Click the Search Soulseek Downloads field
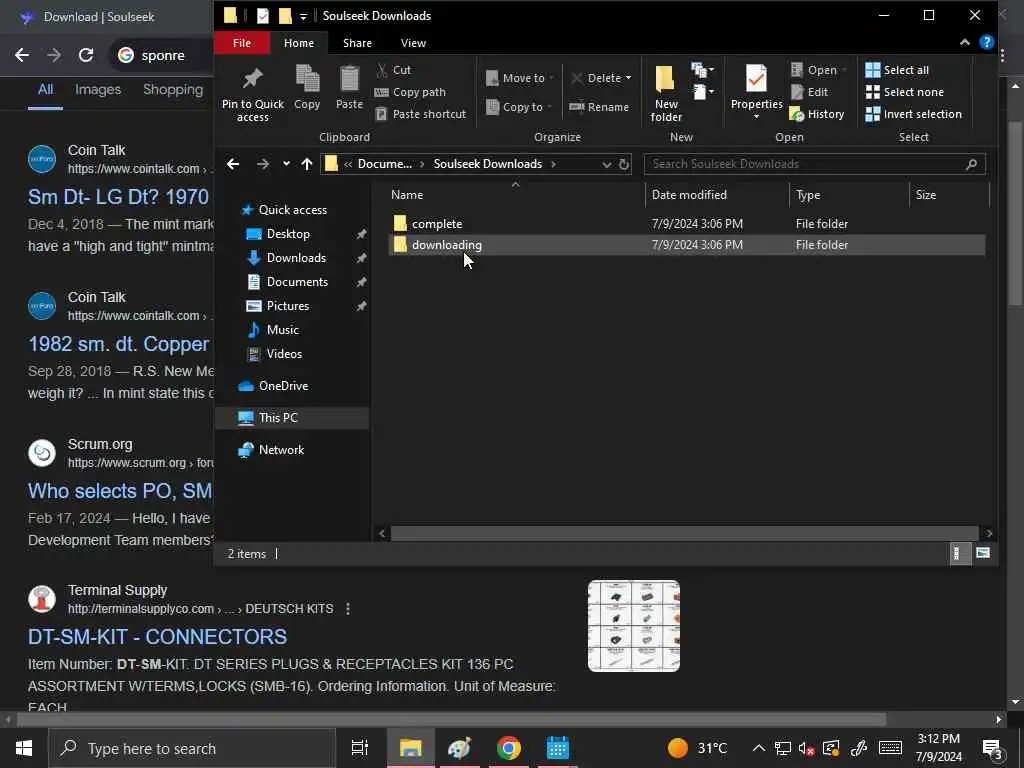This screenshot has height=768, width=1024. (x=814, y=164)
